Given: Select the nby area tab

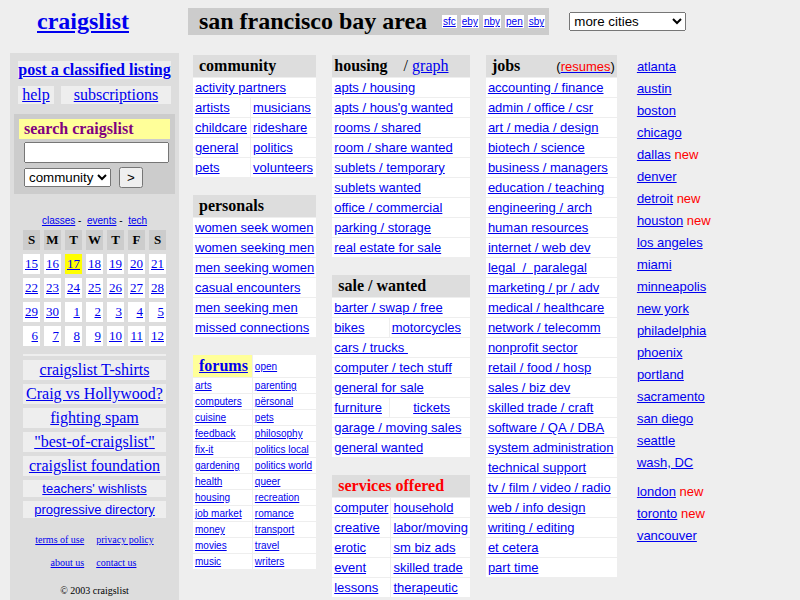Looking at the screenshot, I should (x=492, y=21).
